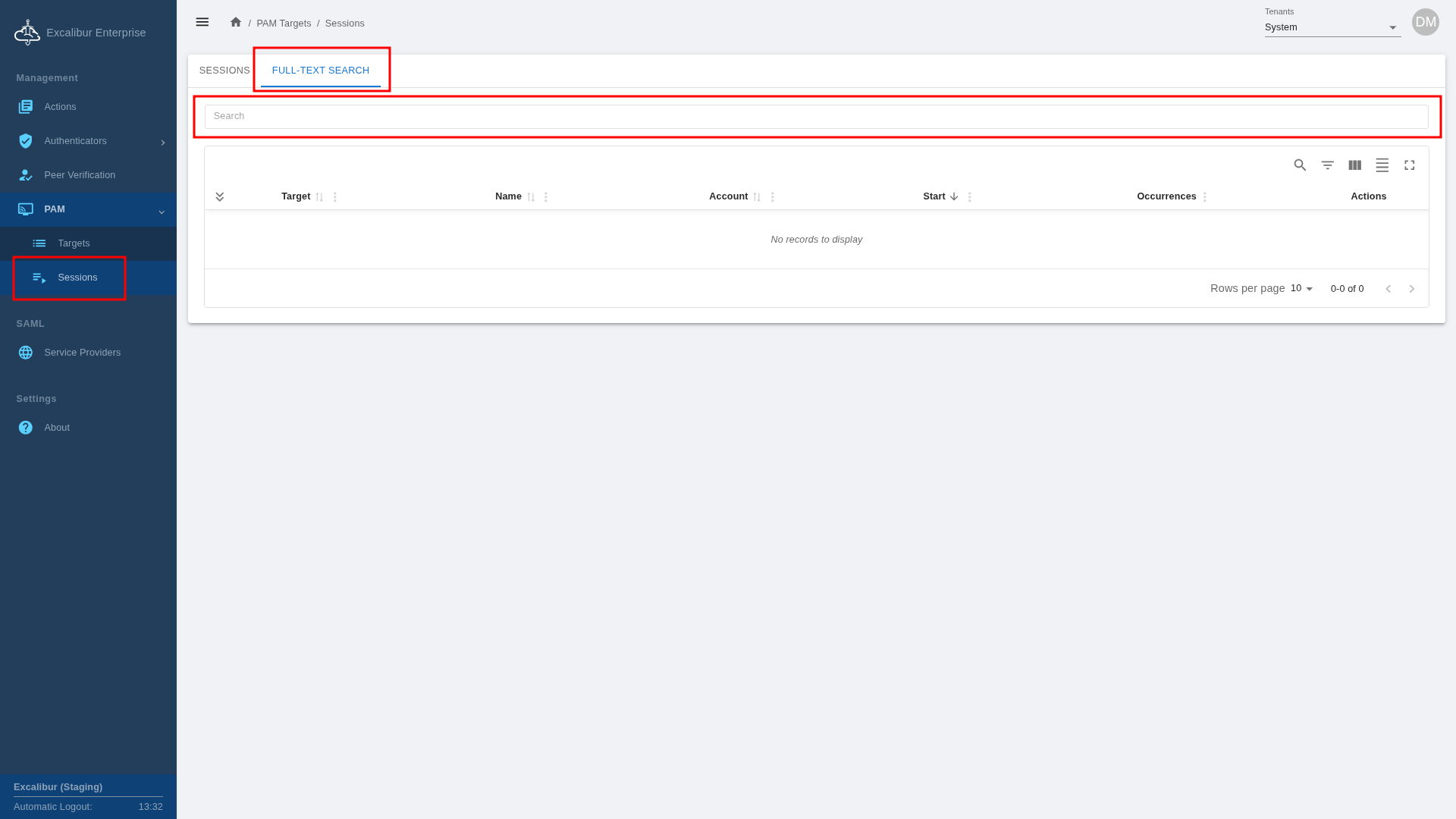Expand all rows double-chevron icon
1456x819 pixels.
(219, 197)
